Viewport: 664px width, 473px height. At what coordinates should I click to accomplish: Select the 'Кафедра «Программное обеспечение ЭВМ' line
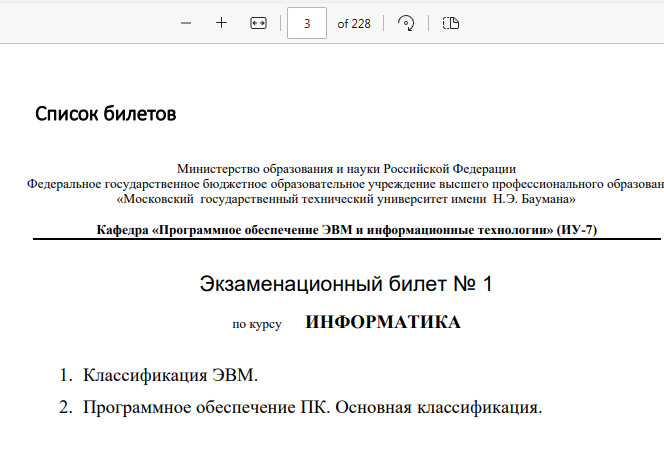click(347, 230)
